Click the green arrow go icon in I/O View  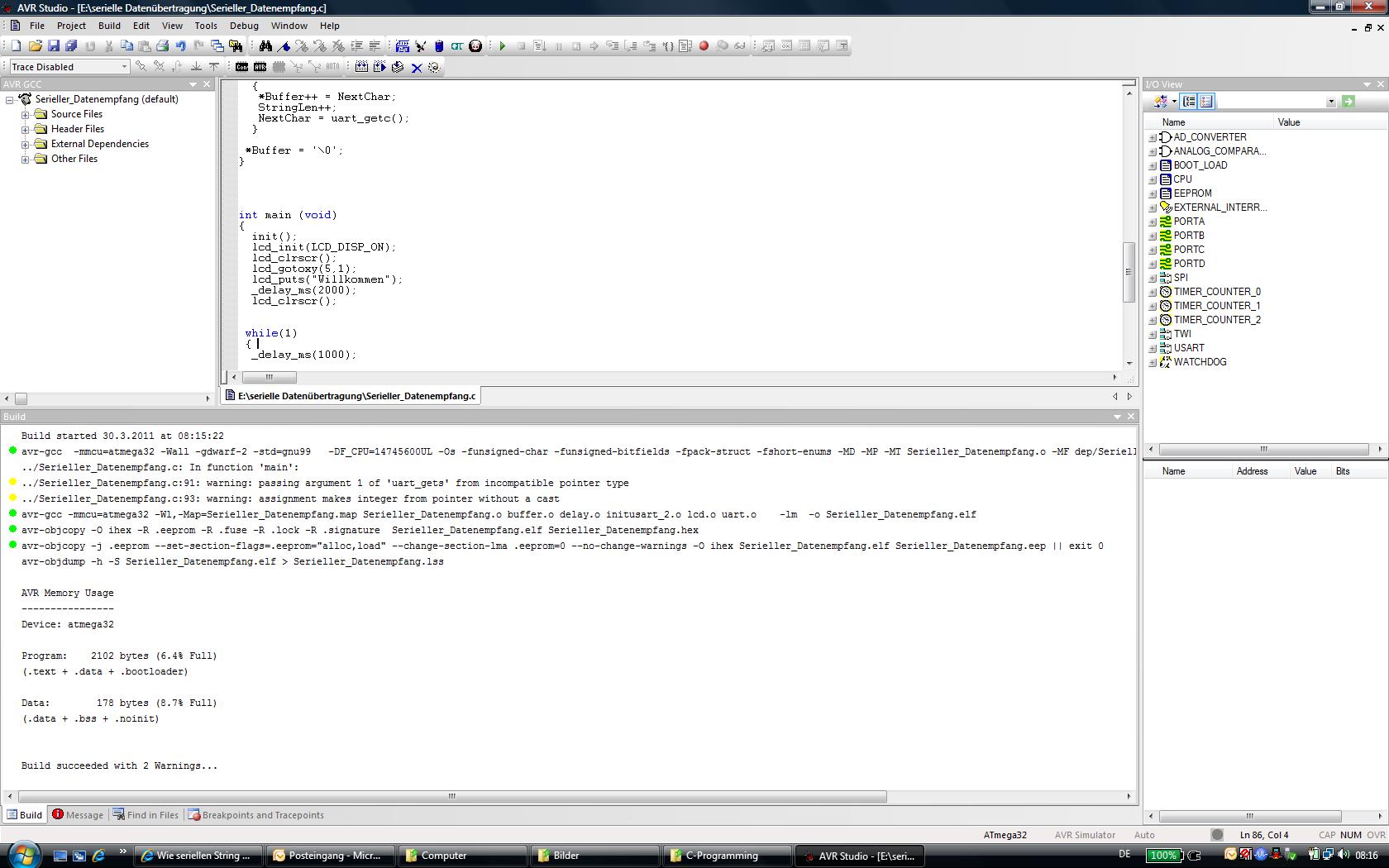coord(1348,101)
